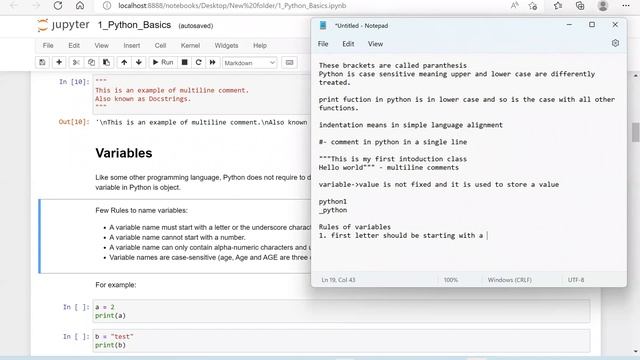The height and width of the screenshot is (360, 640).
Task: Open the Jupyter Cell menu
Action: 160,45
